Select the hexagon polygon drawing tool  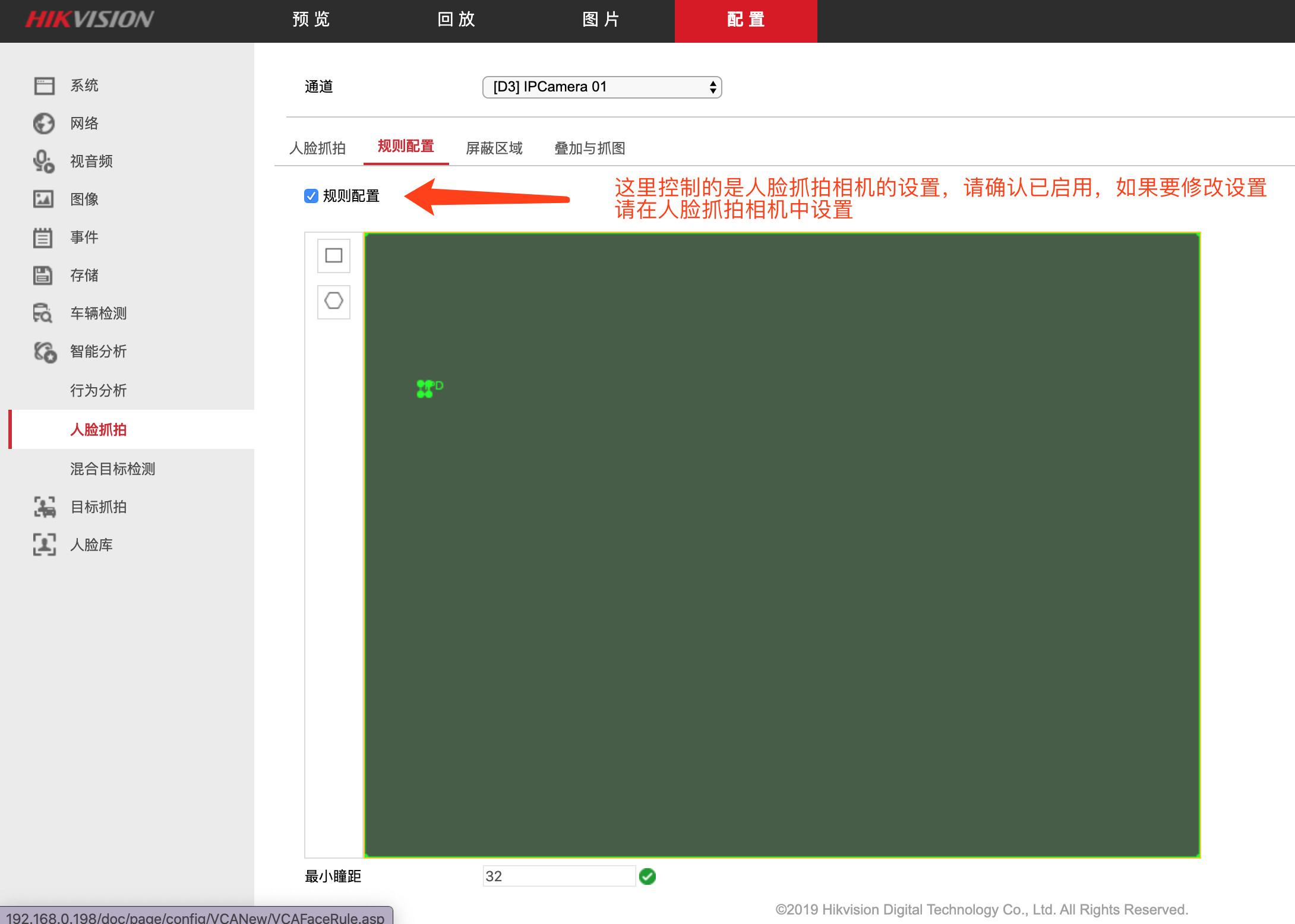point(334,301)
